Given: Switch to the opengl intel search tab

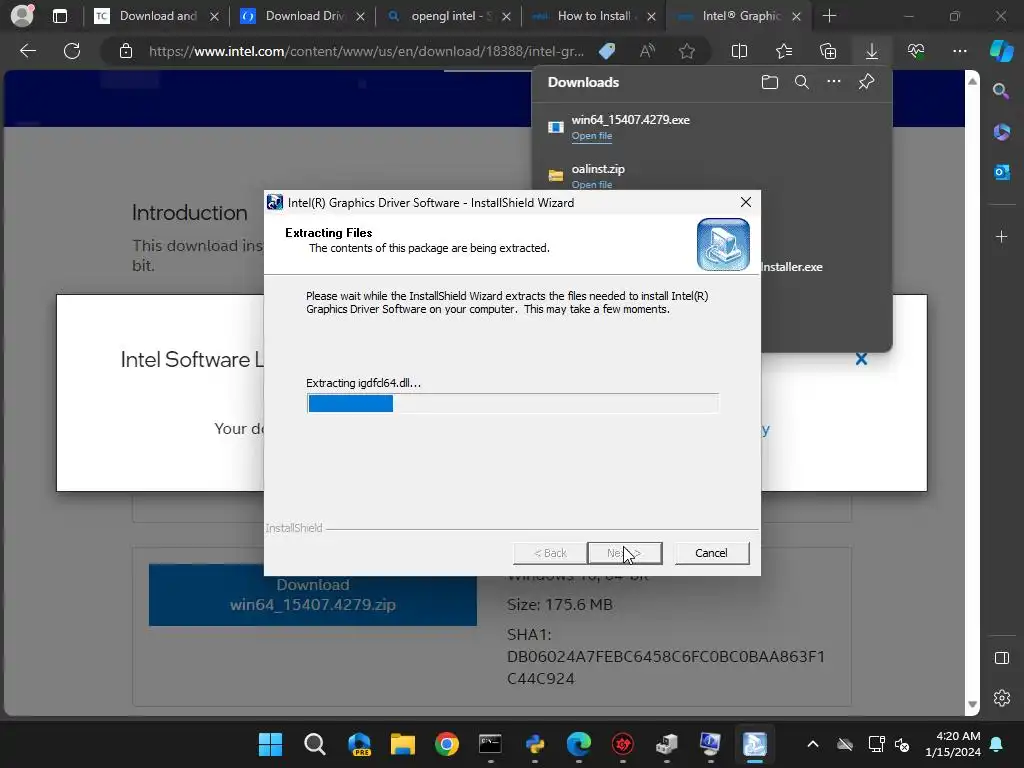Looking at the screenshot, I should click(448, 16).
